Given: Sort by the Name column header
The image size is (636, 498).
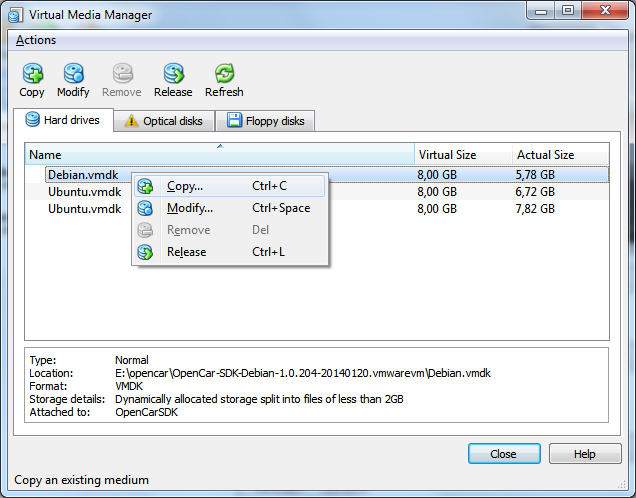Looking at the screenshot, I should pyautogui.click(x=220, y=155).
